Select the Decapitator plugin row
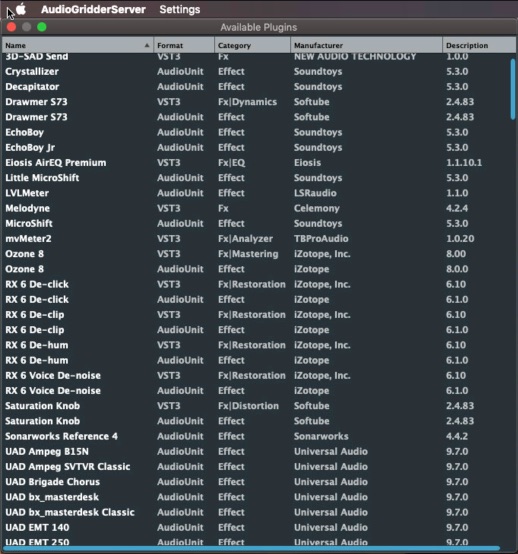This screenshot has width=518, height=554. point(256,87)
